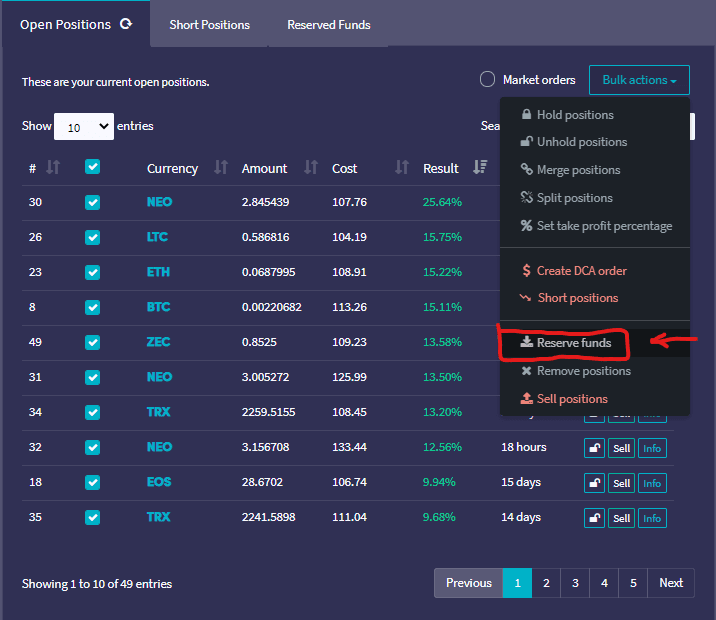Click the unhold lock icon for NEO 18 hours row
Screen dimensions: 716x620
(594, 448)
